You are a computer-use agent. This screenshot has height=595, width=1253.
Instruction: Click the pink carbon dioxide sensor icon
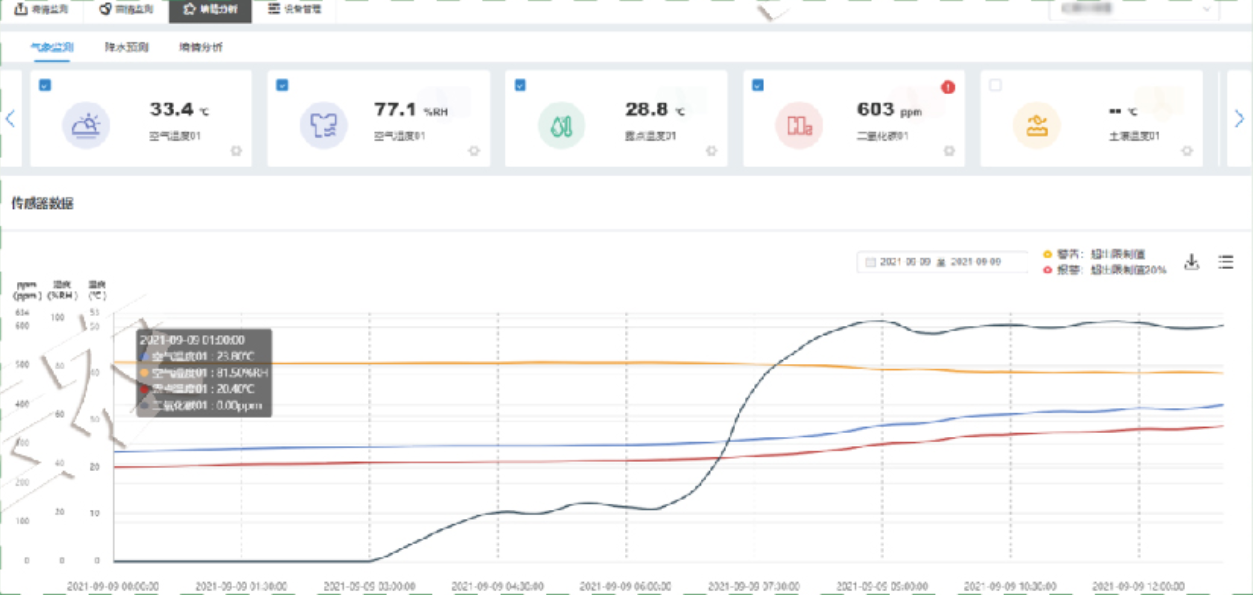(799, 126)
